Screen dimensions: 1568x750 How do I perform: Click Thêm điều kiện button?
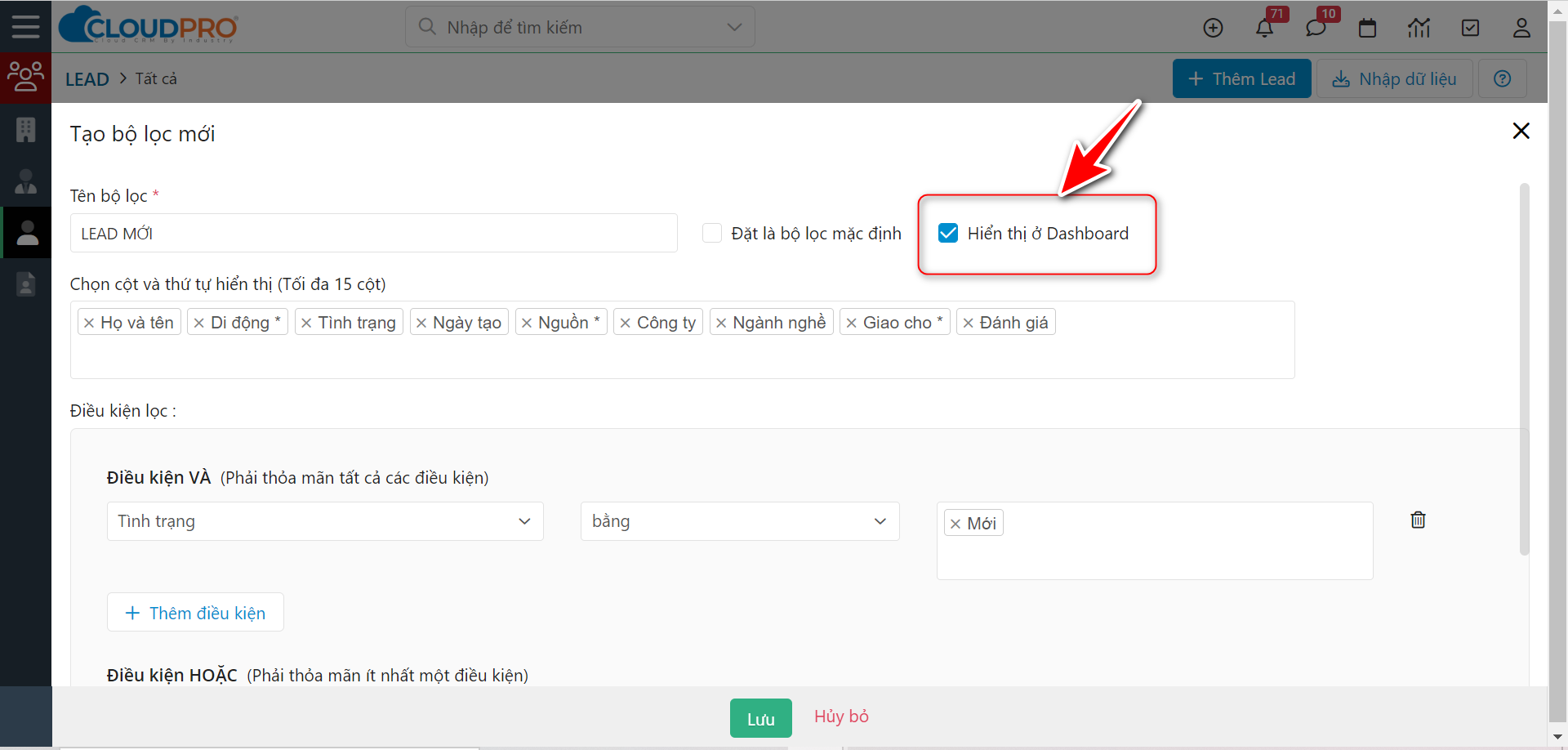[x=195, y=612]
